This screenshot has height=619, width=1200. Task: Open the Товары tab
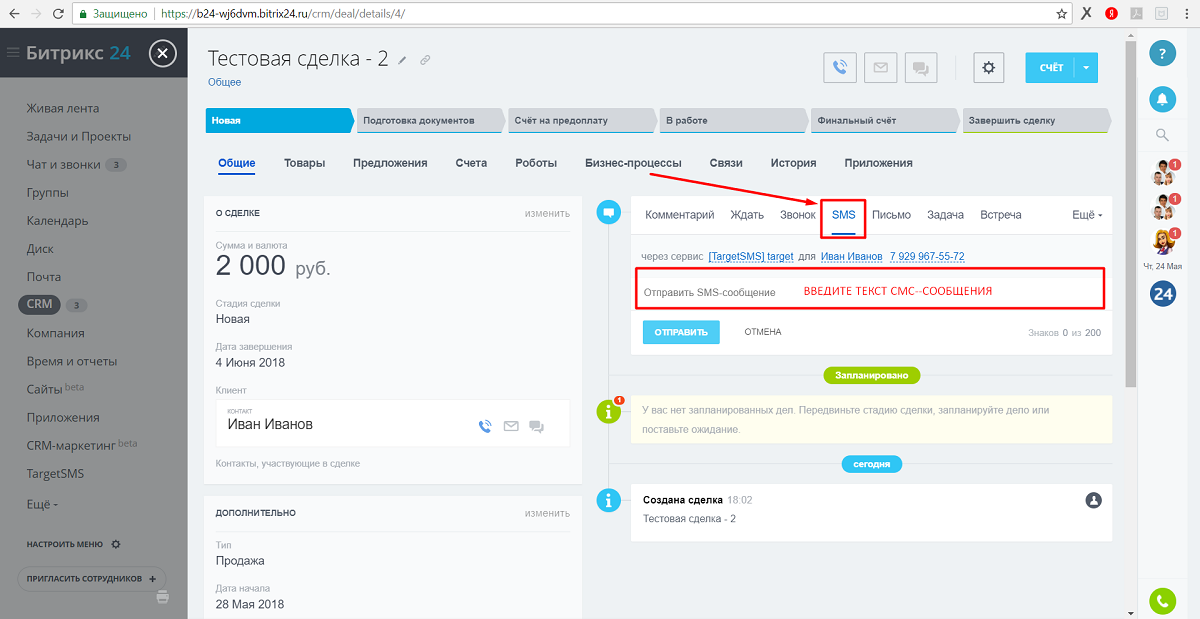(304, 163)
